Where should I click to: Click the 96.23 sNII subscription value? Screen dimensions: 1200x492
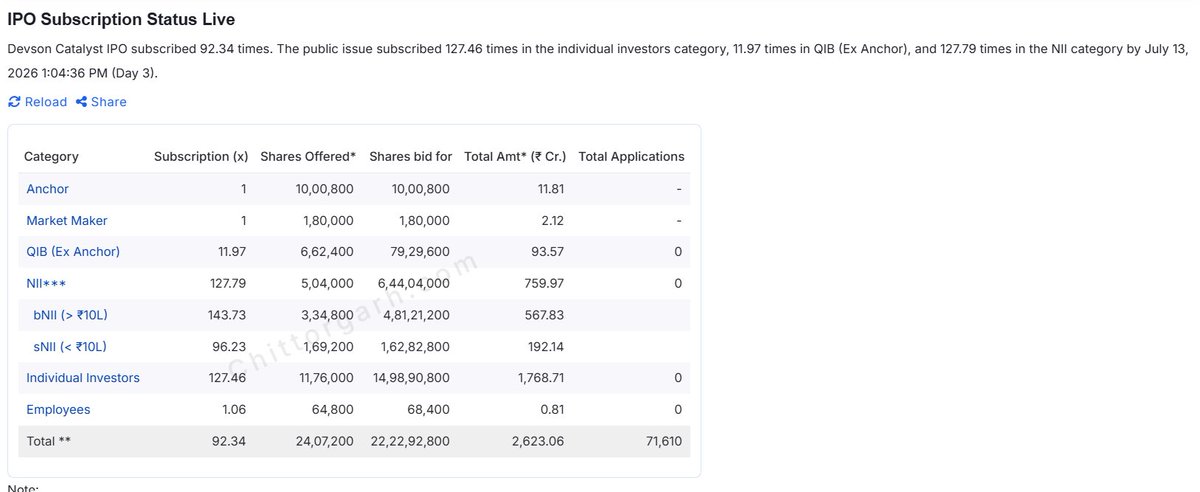click(x=230, y=347)
